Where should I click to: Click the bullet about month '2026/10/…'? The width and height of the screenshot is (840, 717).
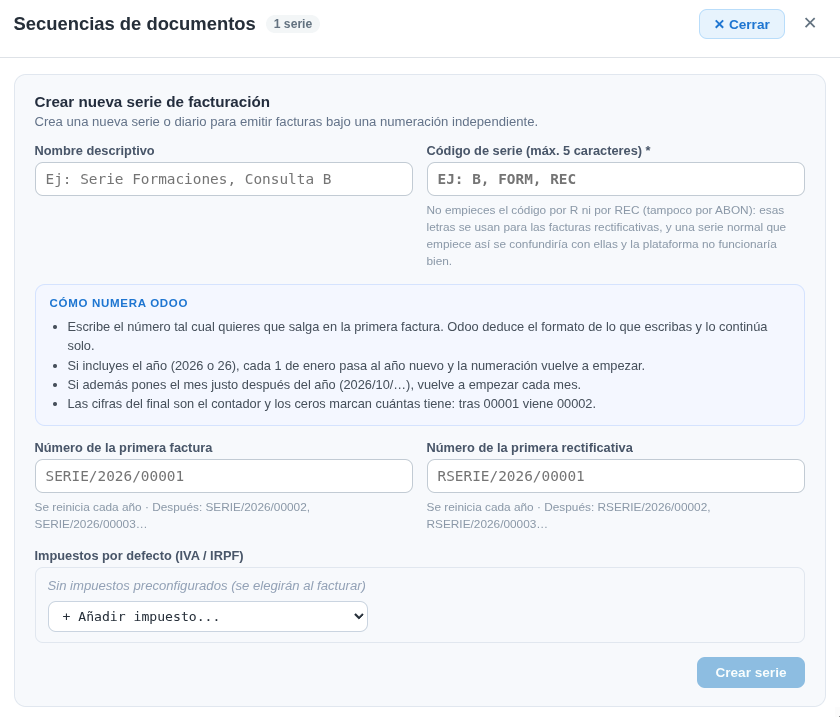tap(324, 385)
